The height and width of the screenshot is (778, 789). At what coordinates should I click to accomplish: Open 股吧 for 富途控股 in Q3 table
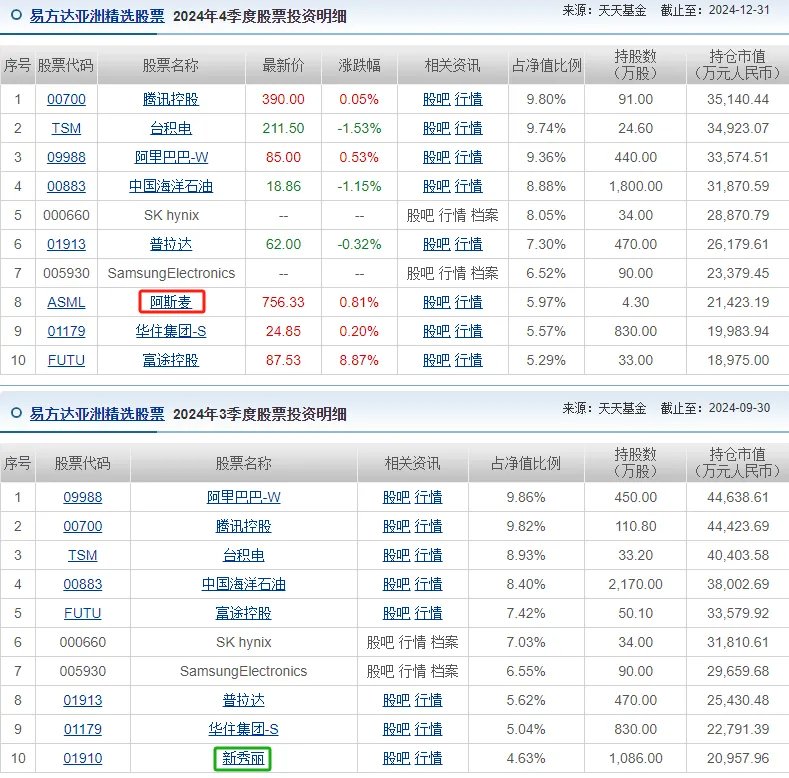(x=397, y=613)
